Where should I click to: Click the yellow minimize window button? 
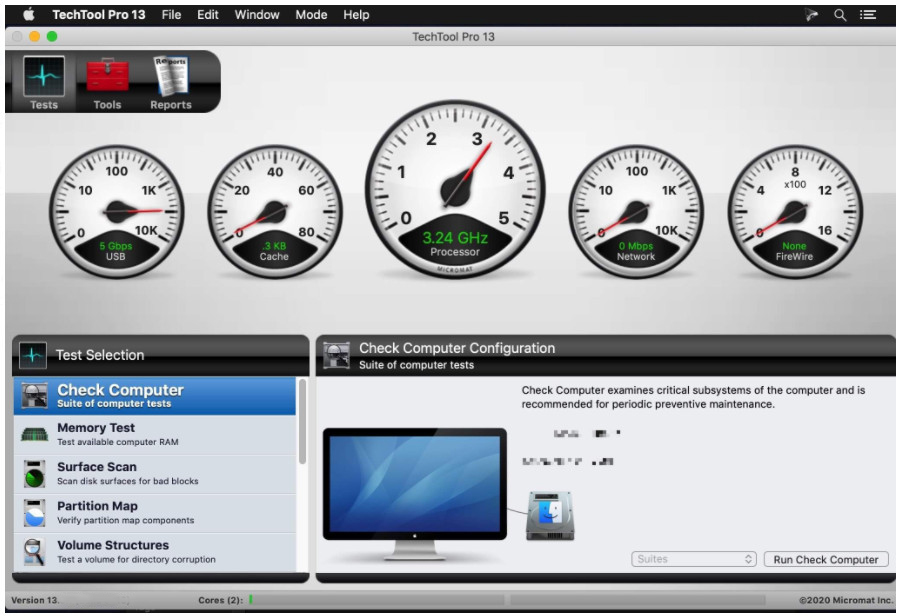(x=34, y=37)
